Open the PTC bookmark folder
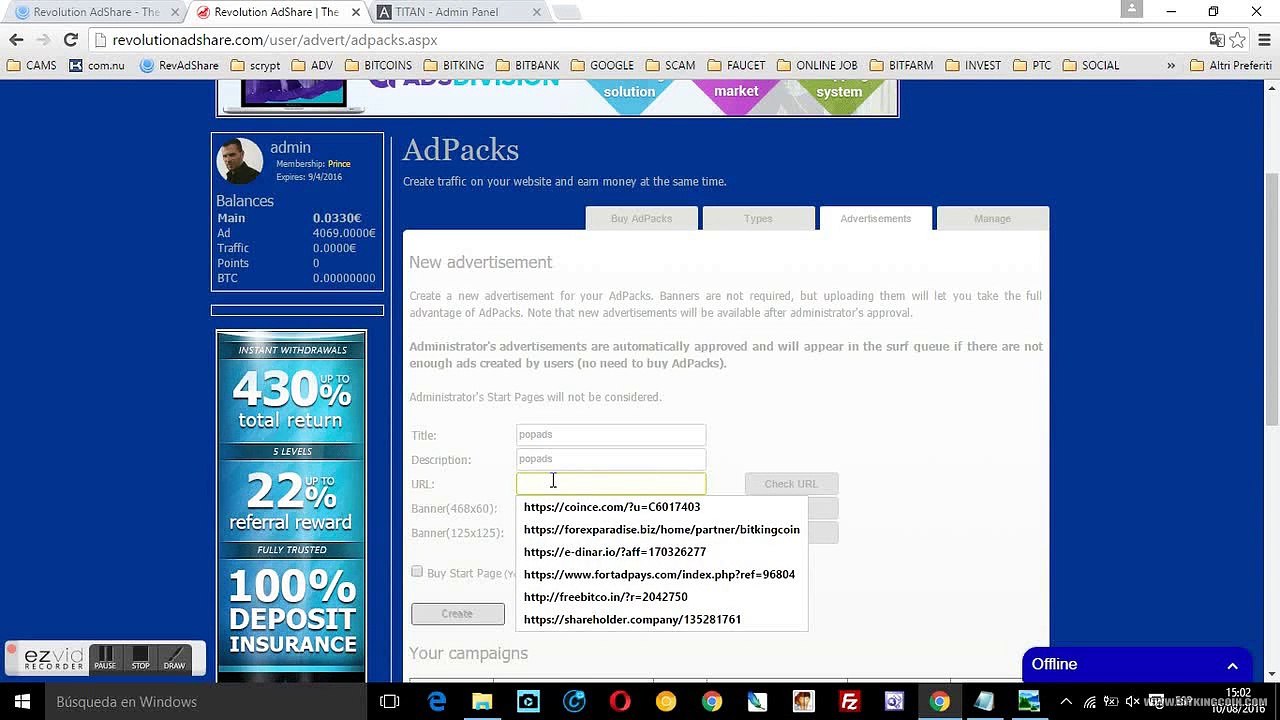The height and width of the screenshot is (720, 1280). 1033,65
